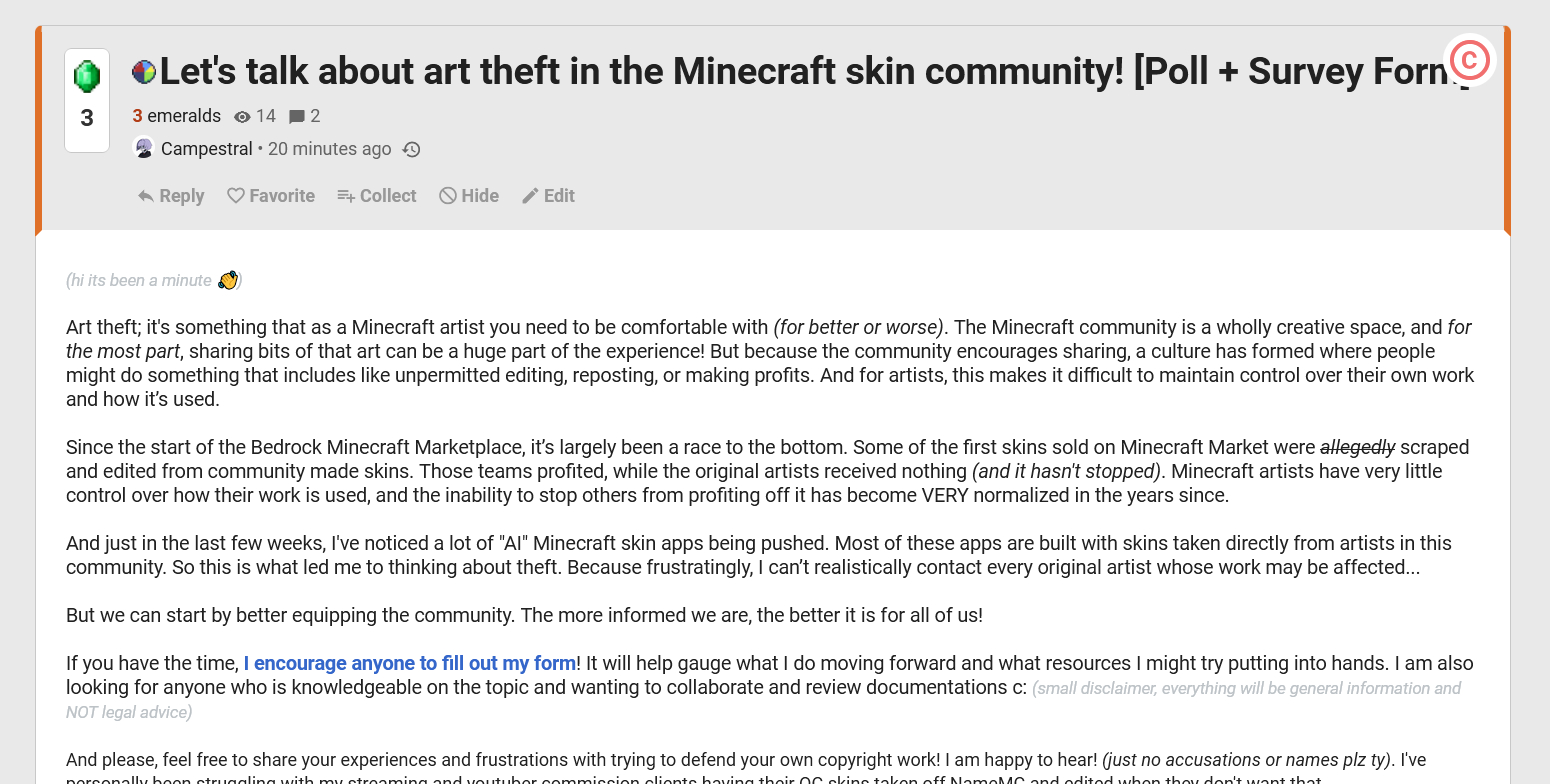Edit the post
The width and height of the screenshot is (1550, 784).
coord(548,196)
